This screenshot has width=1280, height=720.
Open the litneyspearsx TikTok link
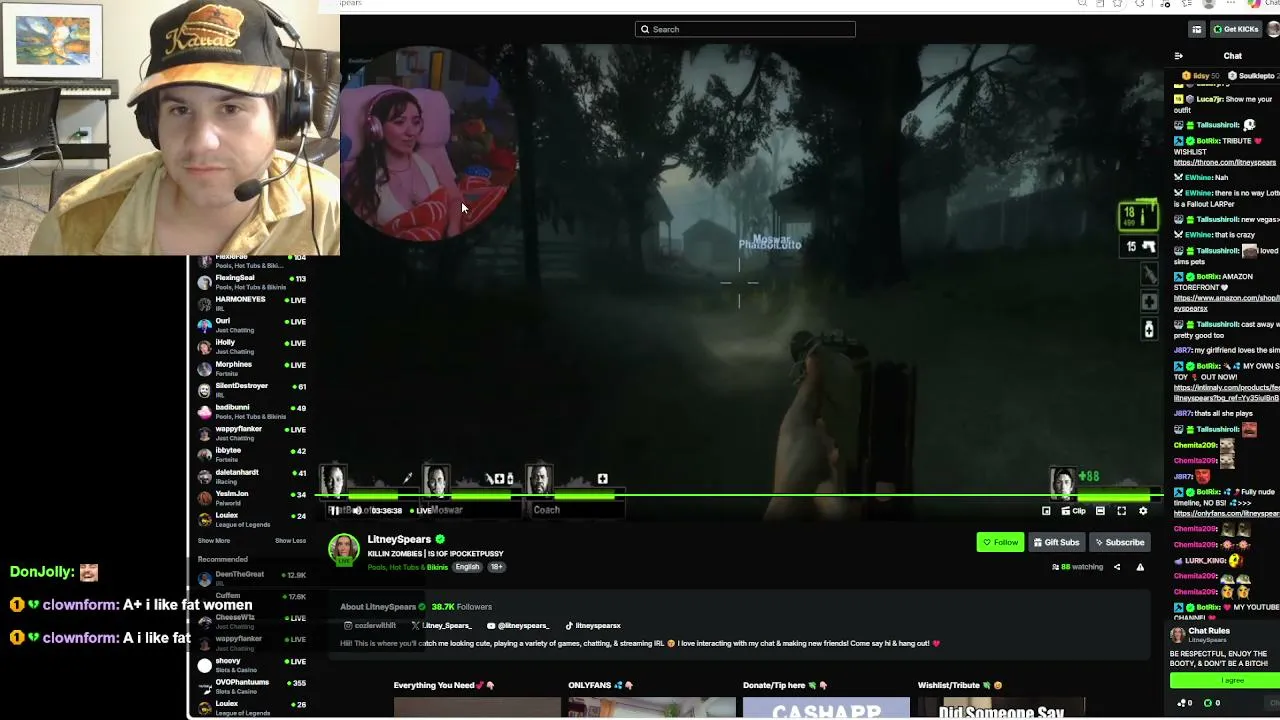tap(593, 626)
